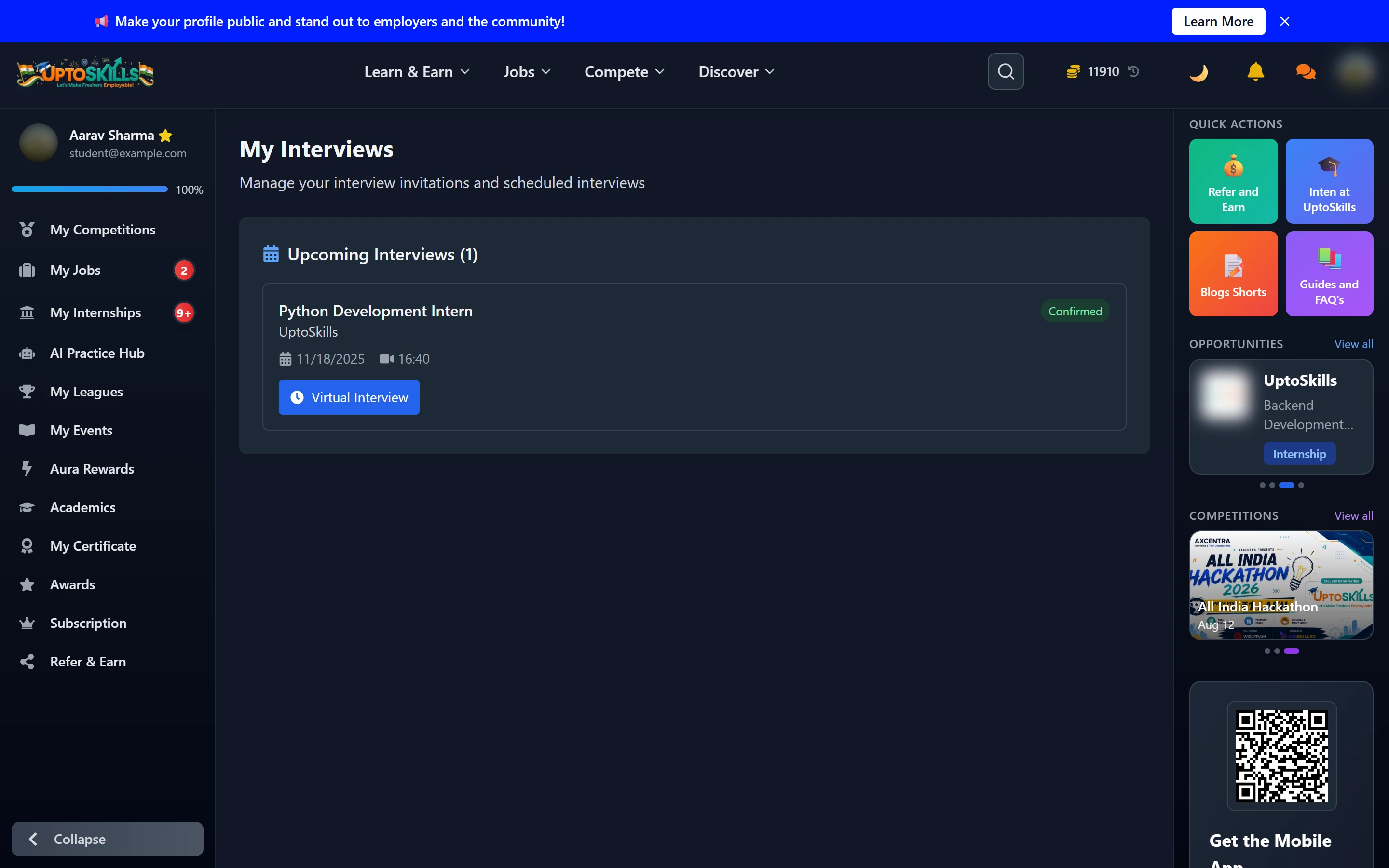The height and width of the screenshot is (868, 1389).
Task: Click the AI Practice Hub robot icon
Action: click(x=27, y=353)
